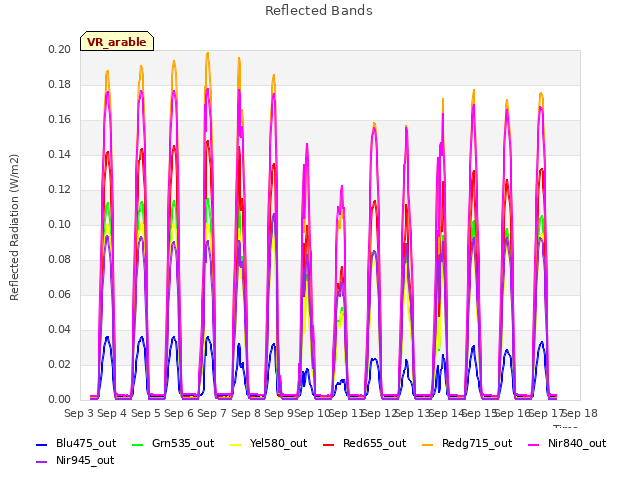Select the Redg715_out legend entry
Screen dimensions: 640x480
(467, 444)
